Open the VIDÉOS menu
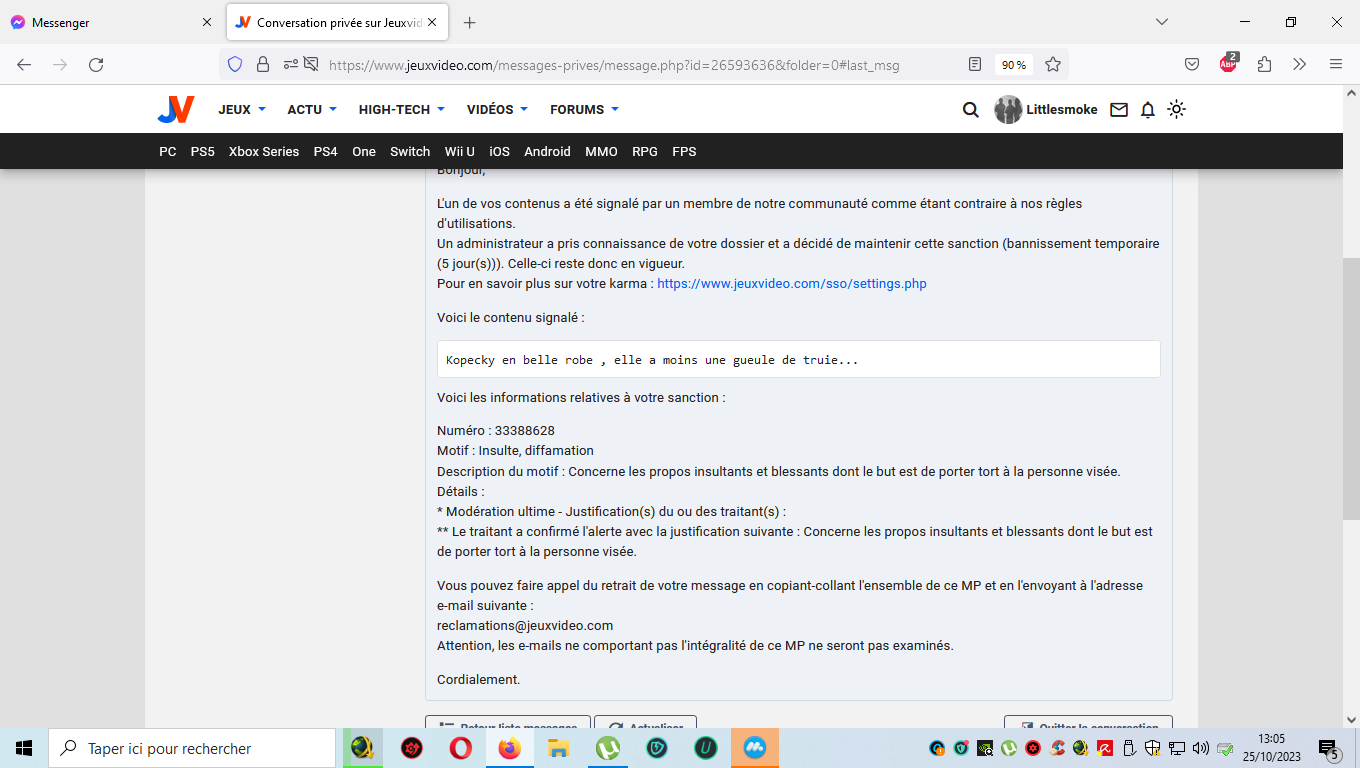Viewport: 1360px width, 768px height. tap(496, 110)
